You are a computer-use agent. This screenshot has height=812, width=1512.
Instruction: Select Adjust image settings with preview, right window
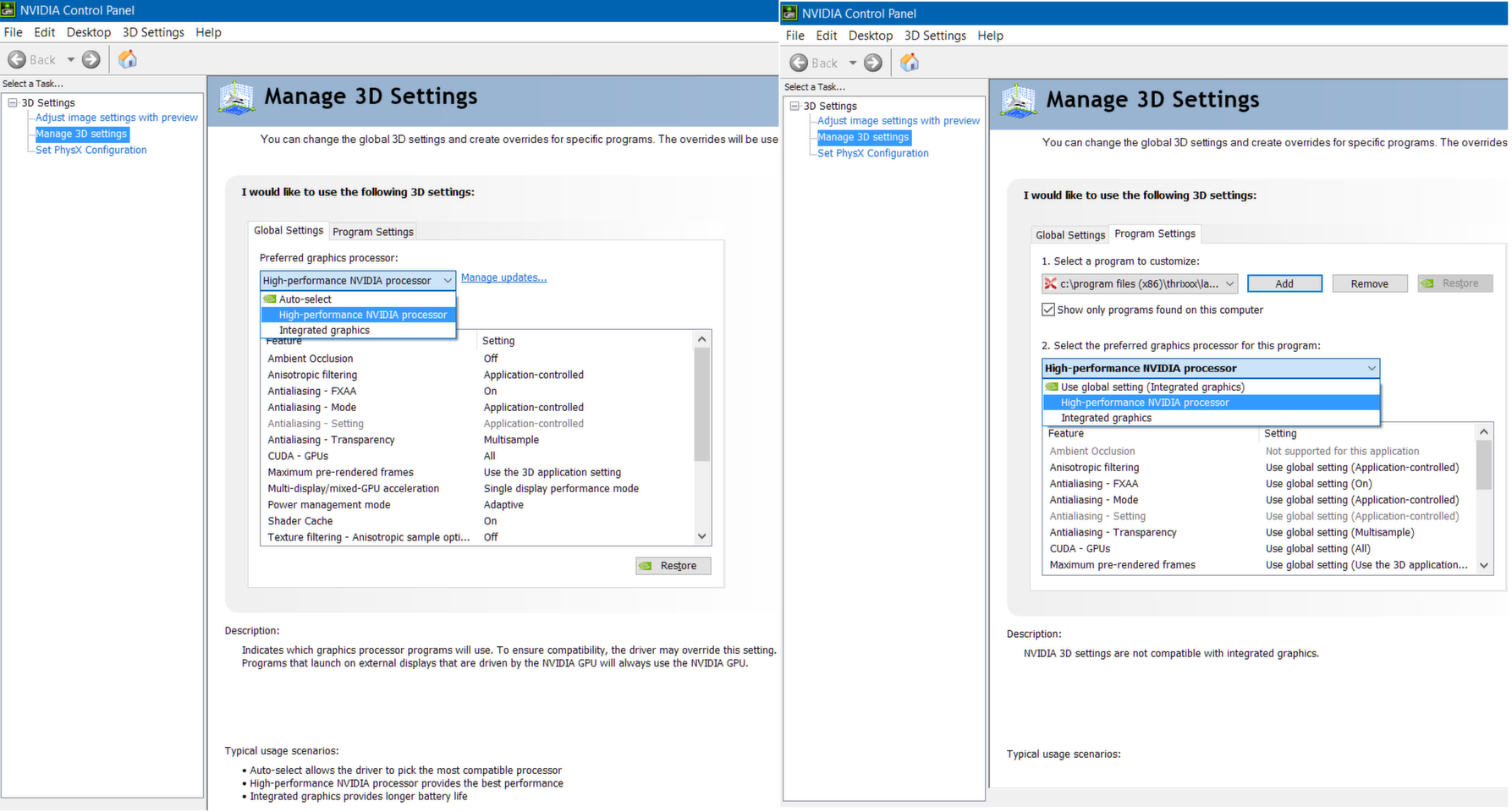point(899,121)
